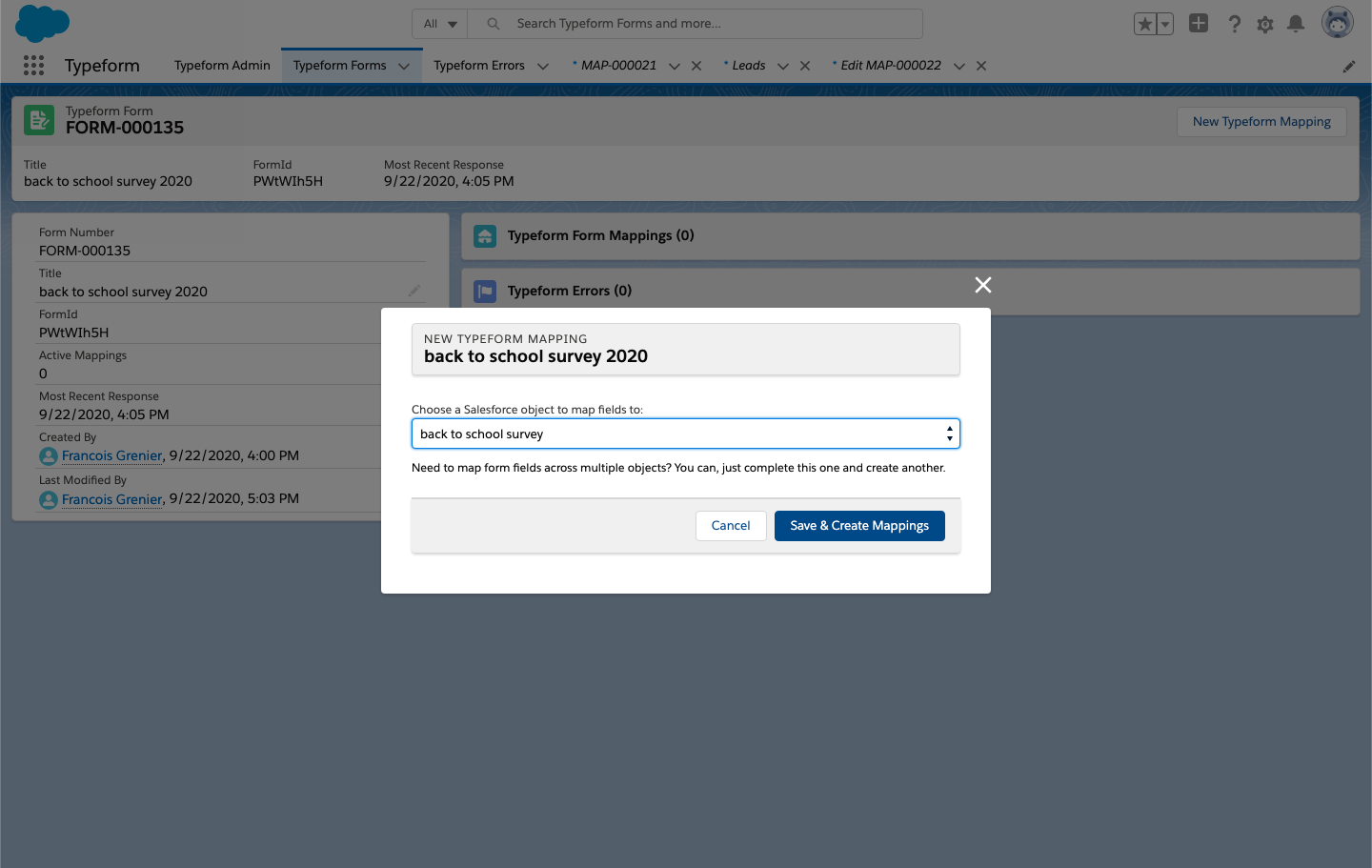Expand the MAP-000021 tab chevron
Screen dimensions: 1372x868
point(675,66)
